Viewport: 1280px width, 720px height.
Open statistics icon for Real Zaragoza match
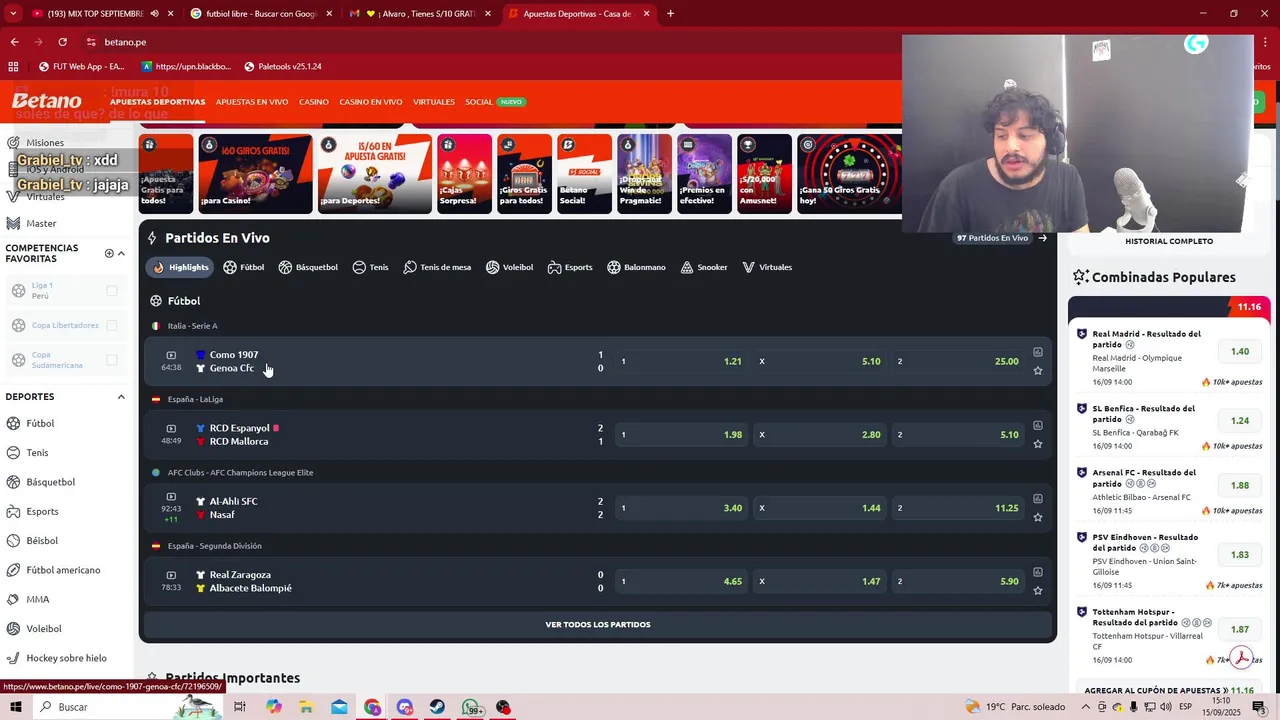point(1038,572)
